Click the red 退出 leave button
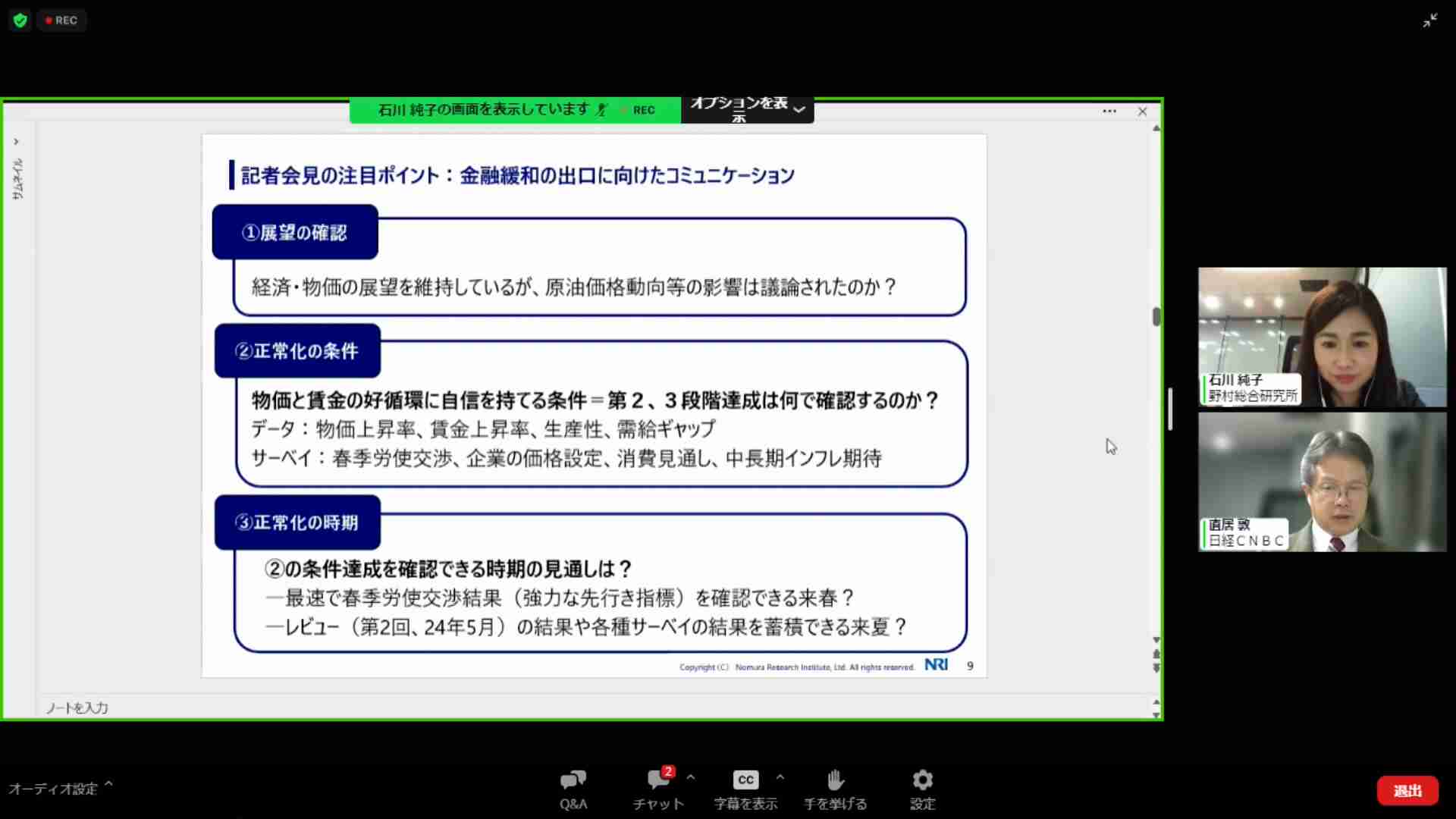This screenshot has width=1456, height=819. click(1407, 791)
